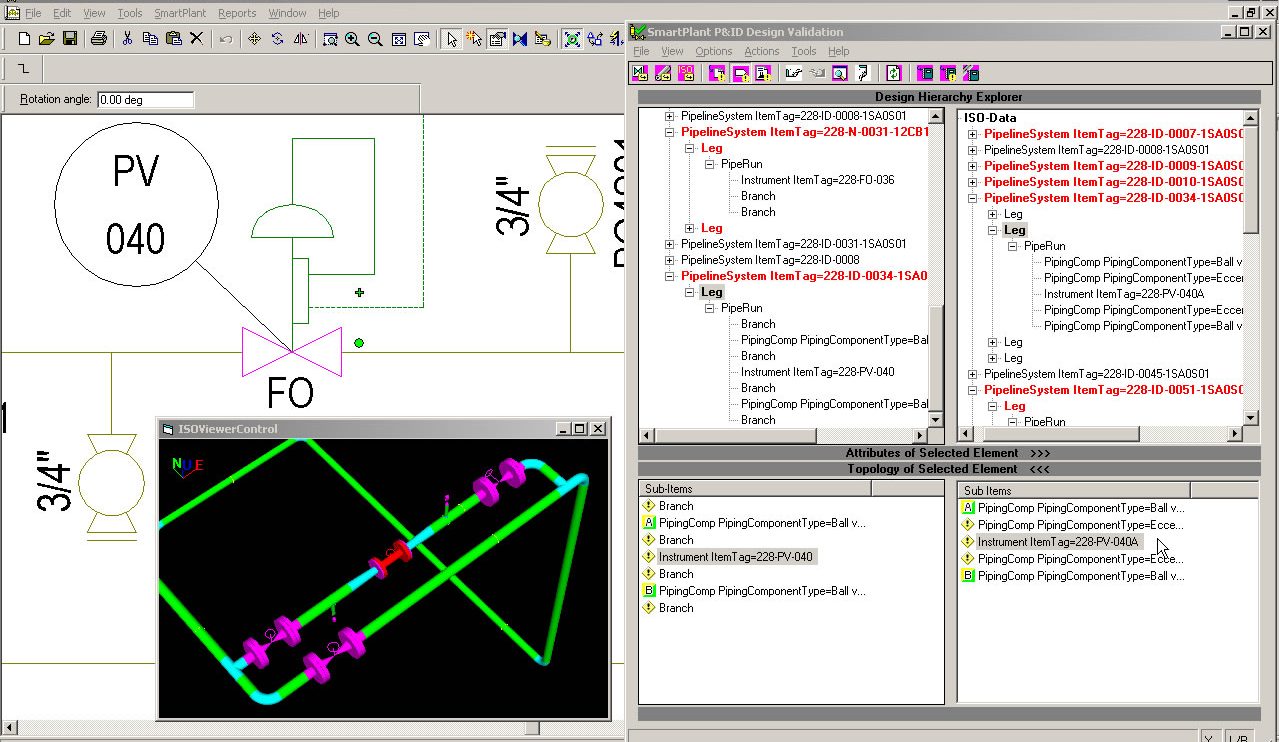
Task: Click the green refresh icon in Validation toolbar
Action: (x=894, y=73)
